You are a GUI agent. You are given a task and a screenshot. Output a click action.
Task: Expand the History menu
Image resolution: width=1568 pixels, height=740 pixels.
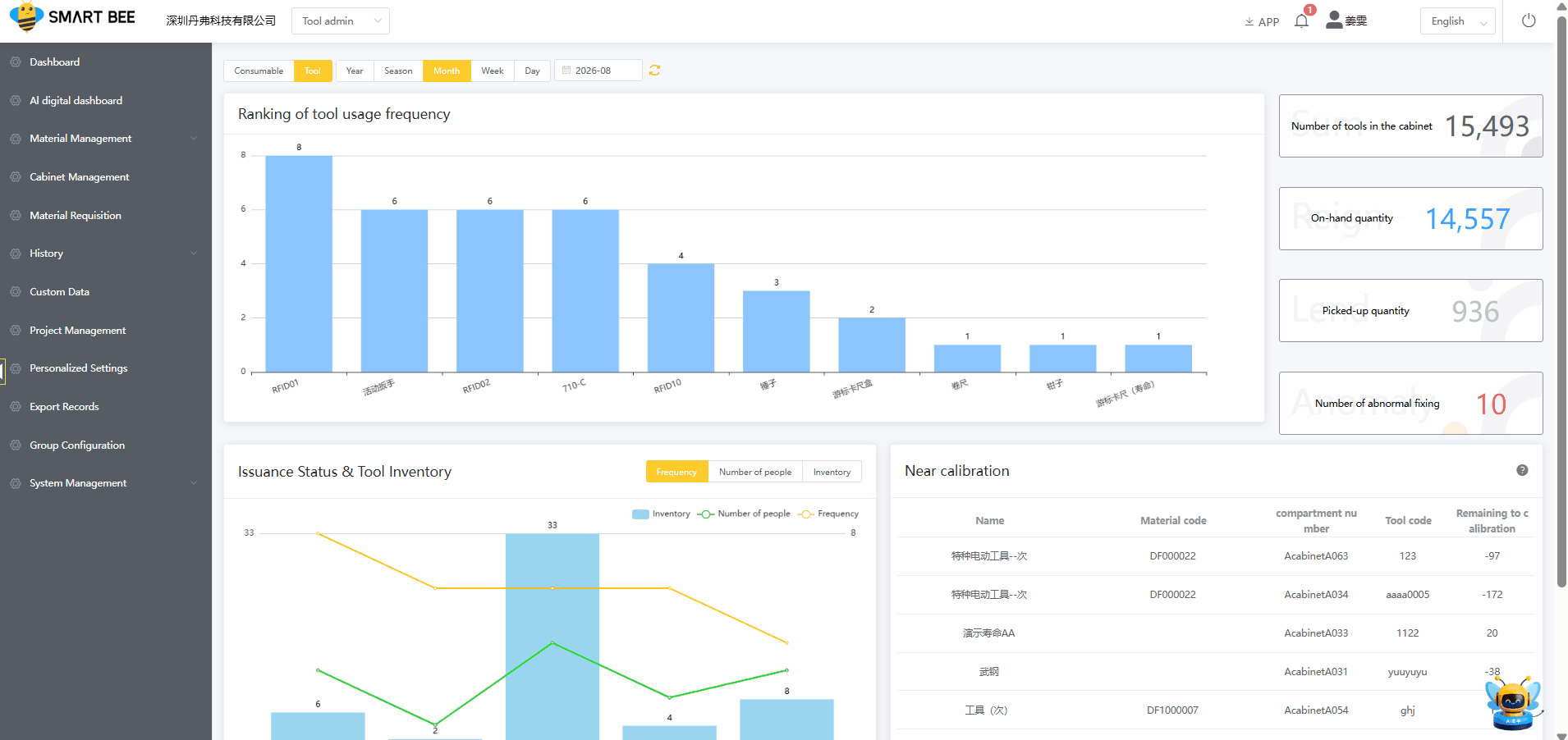pyautogui.click(x=106, y=254)
